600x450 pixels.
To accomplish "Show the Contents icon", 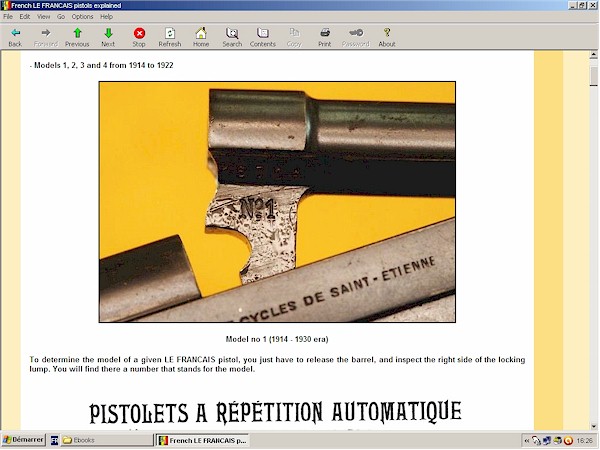I will [x=263, y=33].
